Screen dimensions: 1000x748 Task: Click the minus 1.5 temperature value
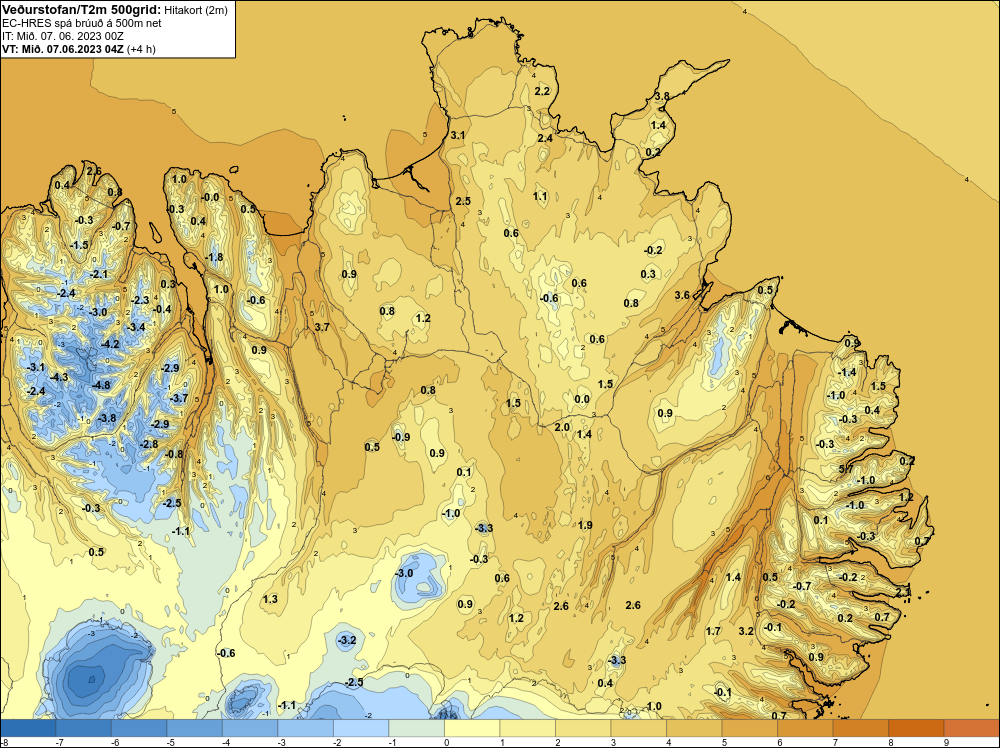78,246
